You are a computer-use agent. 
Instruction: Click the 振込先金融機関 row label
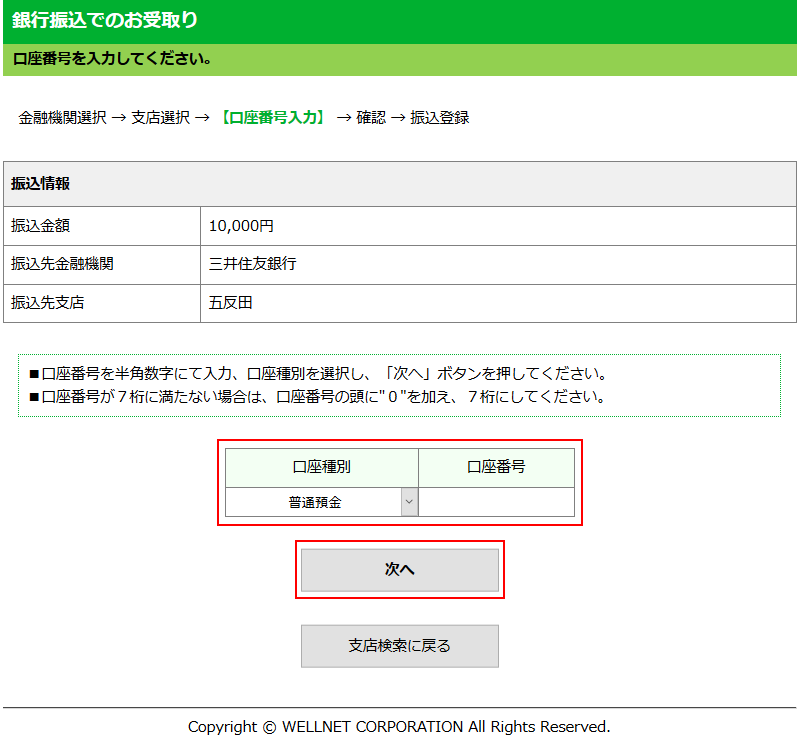pos(62,264)
